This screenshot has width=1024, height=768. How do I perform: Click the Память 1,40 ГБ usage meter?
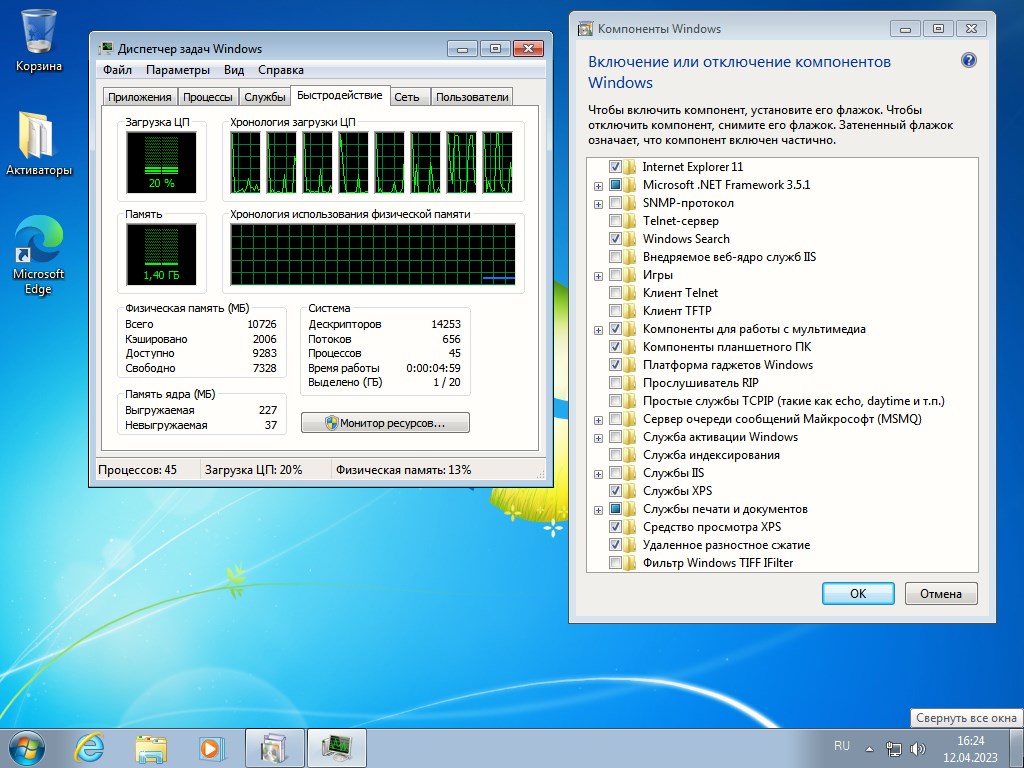tap(161, 255)
